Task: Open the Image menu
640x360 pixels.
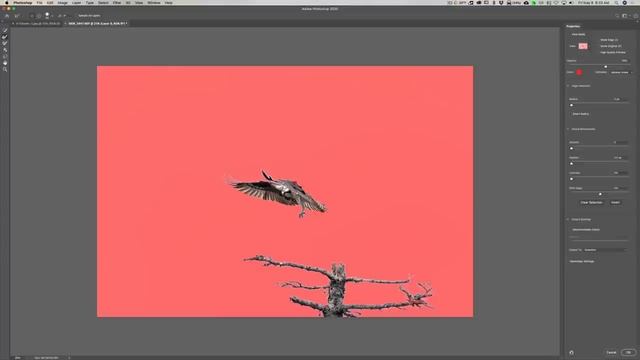Action: pyautogui.click(x=62, y=2)
